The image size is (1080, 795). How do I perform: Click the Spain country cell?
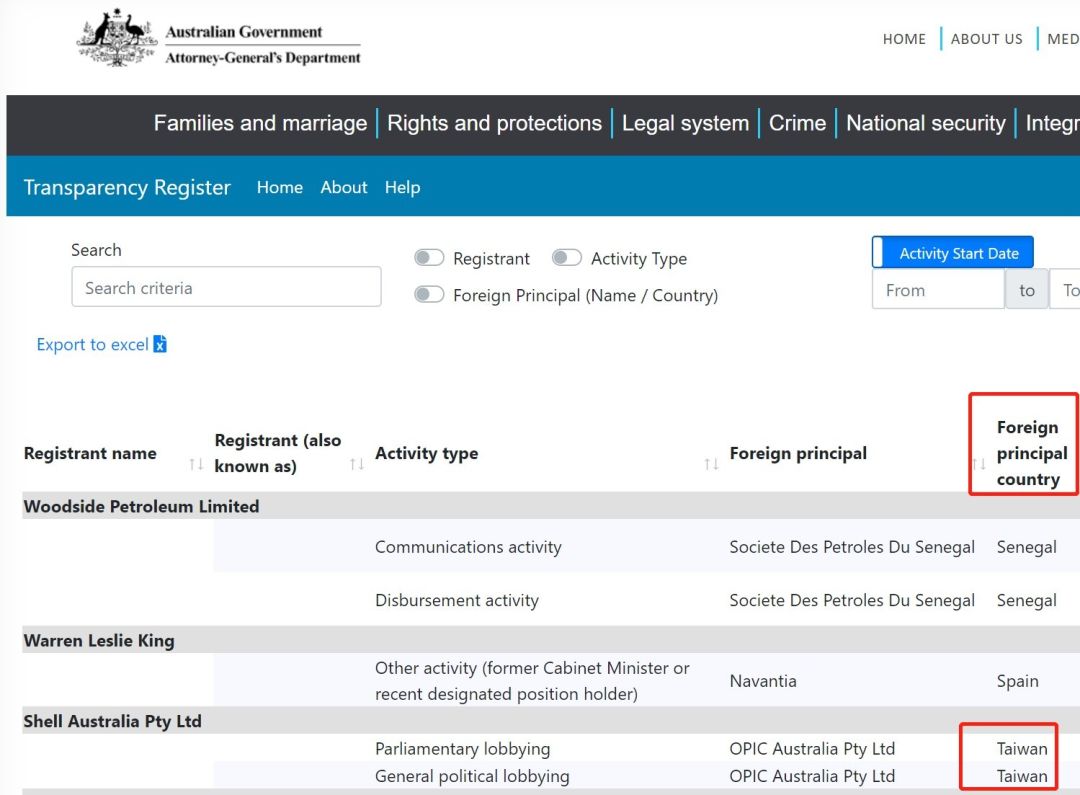click(x=1017, y=681)
